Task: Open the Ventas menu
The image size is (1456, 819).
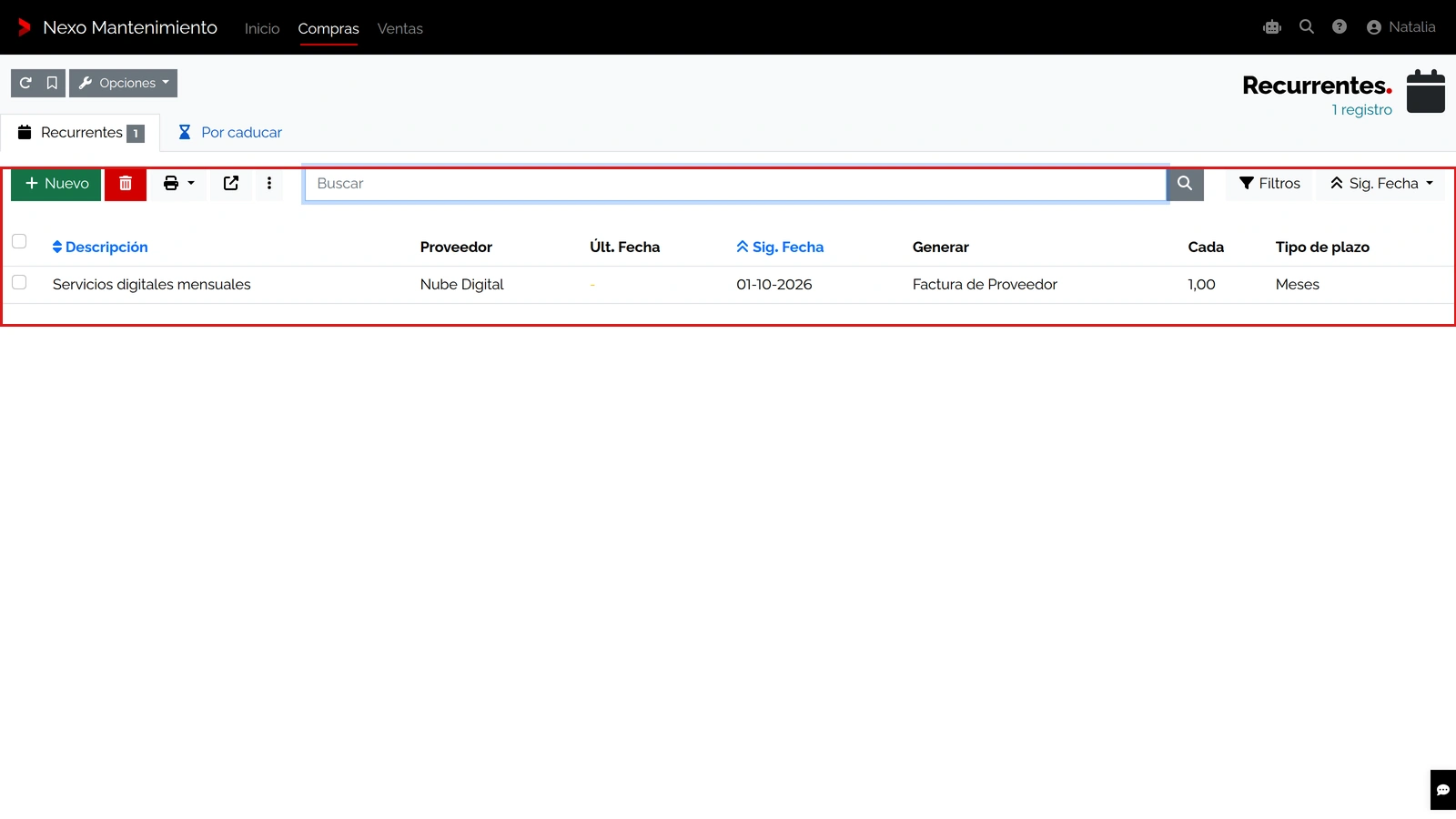Action: 400,28
